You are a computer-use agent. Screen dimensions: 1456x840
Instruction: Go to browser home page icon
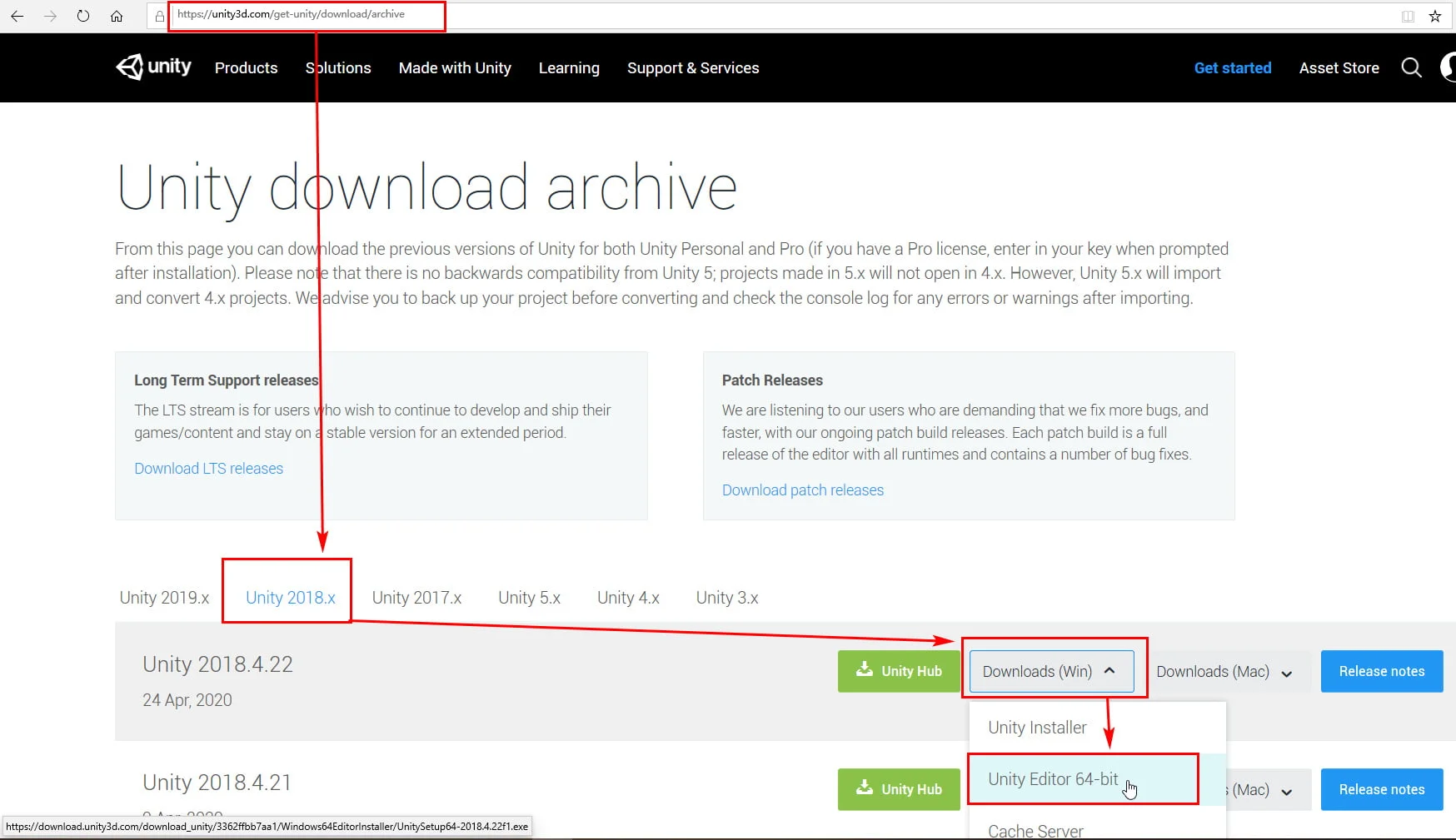(x=117, y=16)
